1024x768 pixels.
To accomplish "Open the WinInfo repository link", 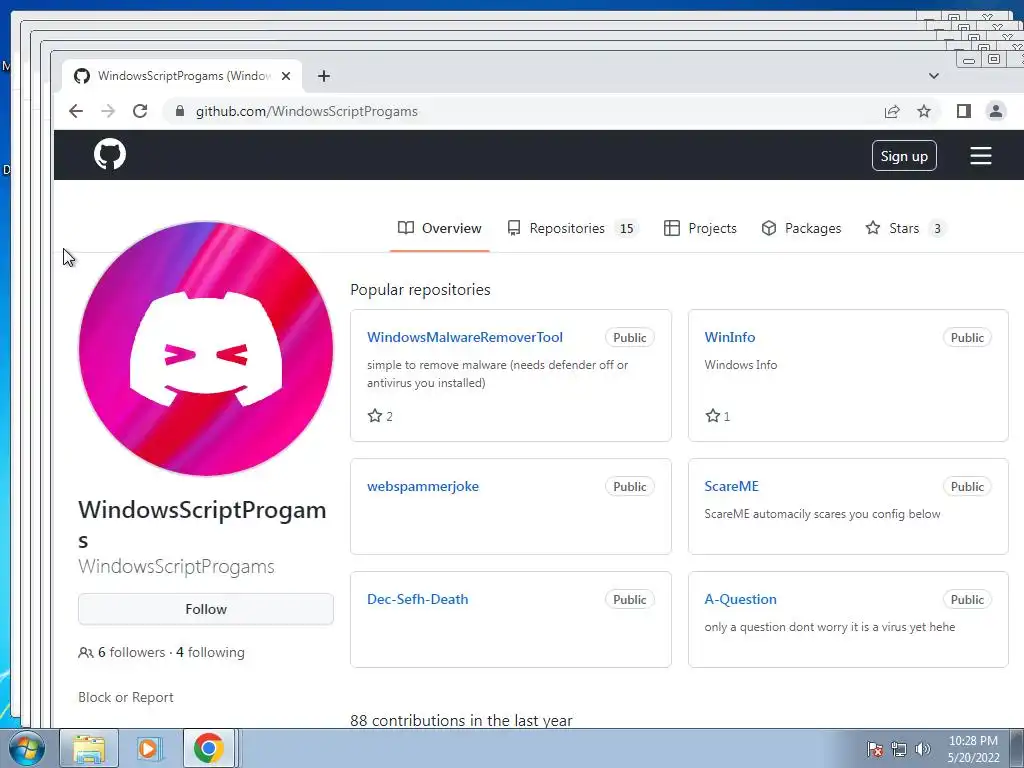I will [x=729, y=337].
